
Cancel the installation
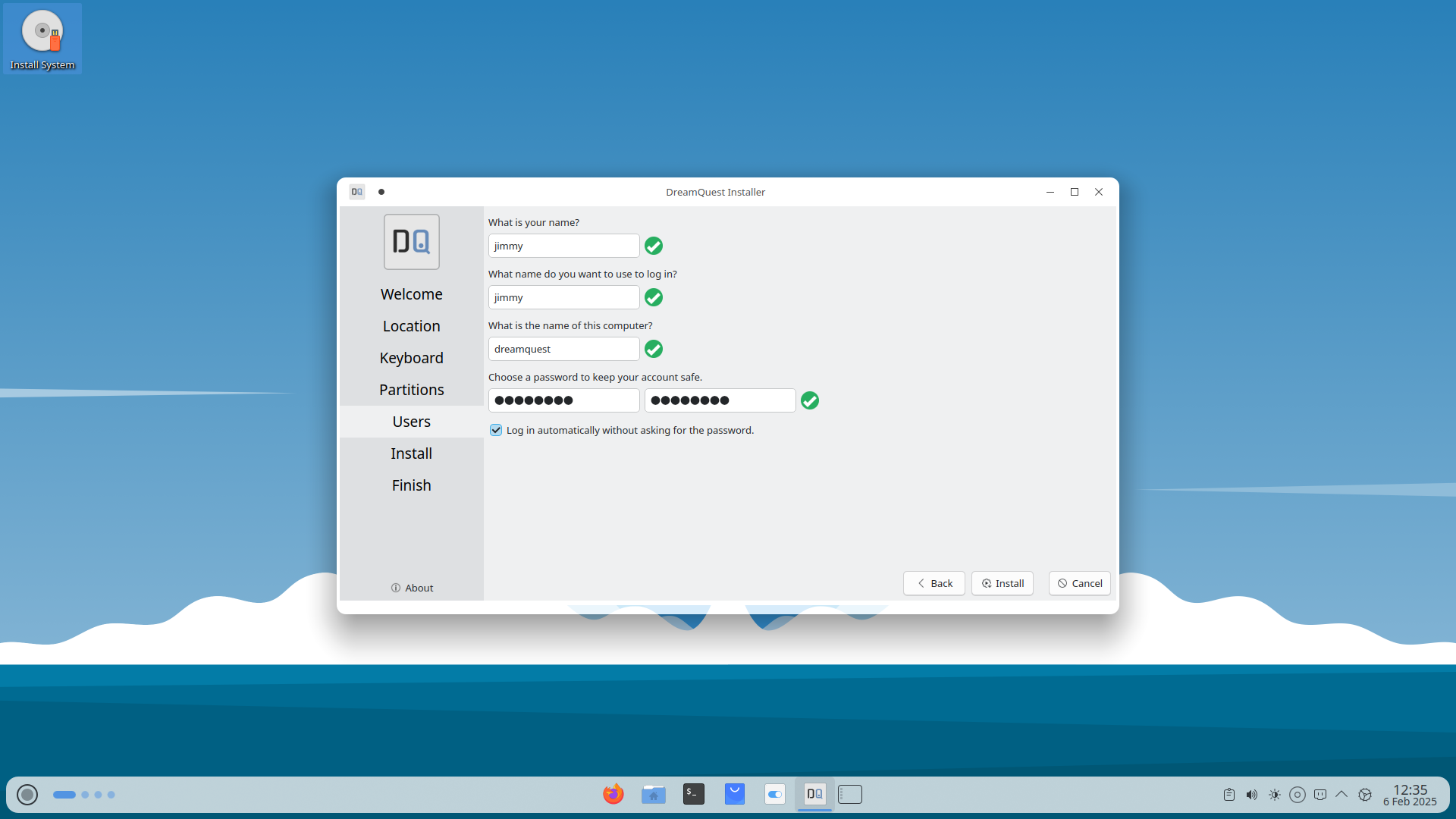click(1079, 583)
